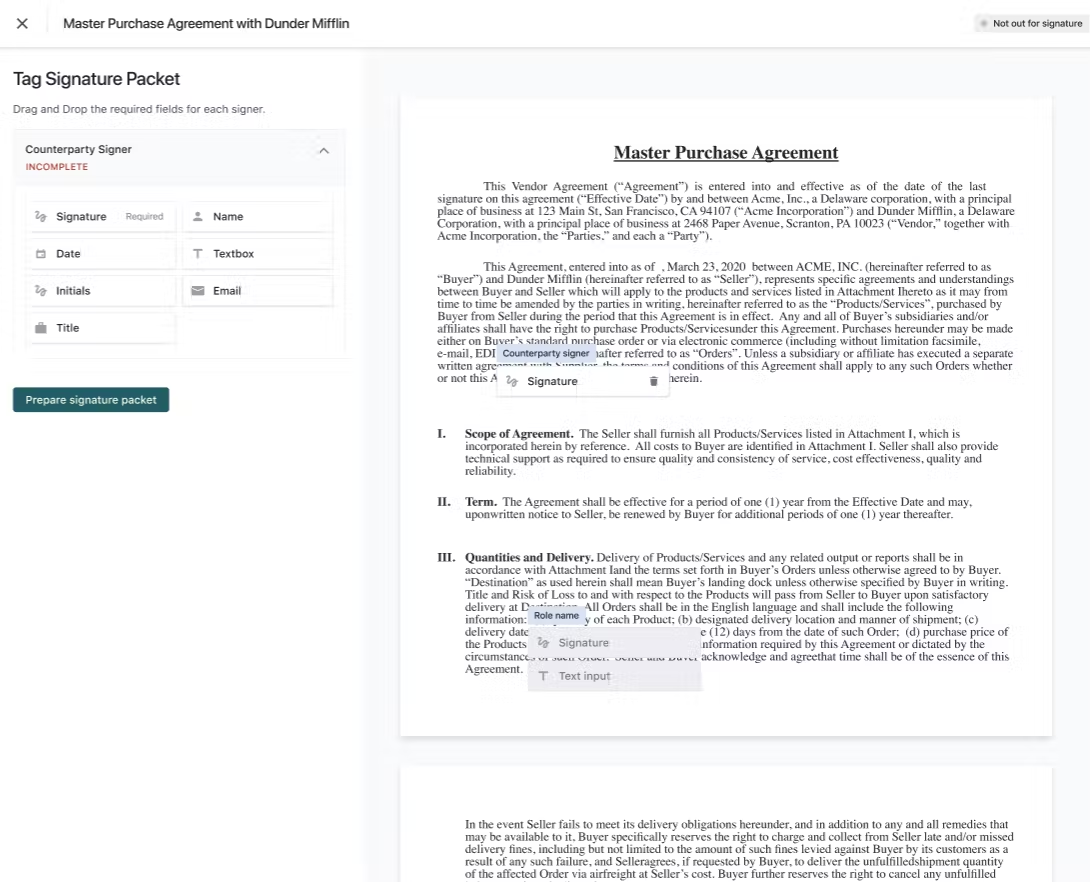Viewport: 1090px width, 882px height.
Task: Click the T icon beside Text input
Action: tap(544, 676)
